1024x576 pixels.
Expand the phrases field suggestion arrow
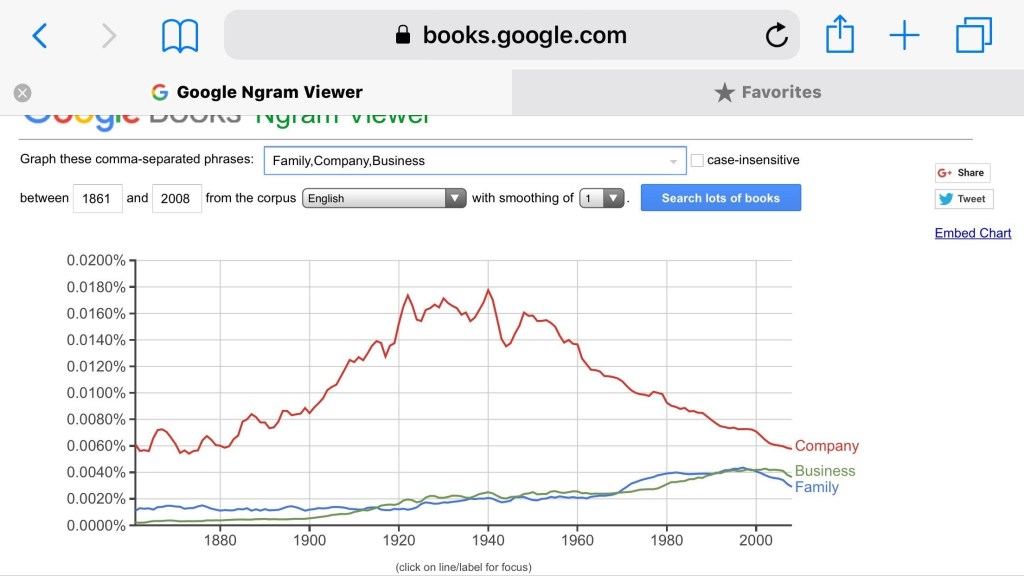point(673,161)
